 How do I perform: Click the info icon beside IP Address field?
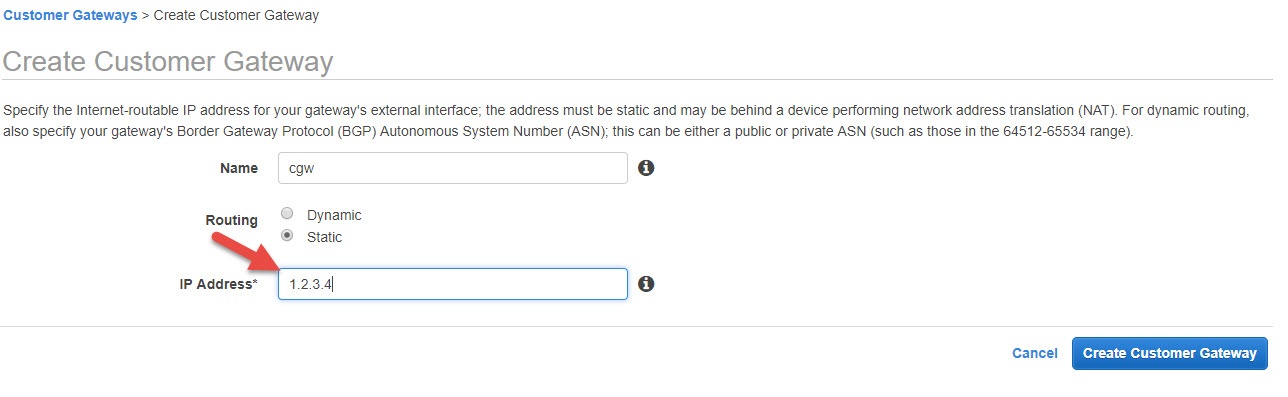pos(646,284)
